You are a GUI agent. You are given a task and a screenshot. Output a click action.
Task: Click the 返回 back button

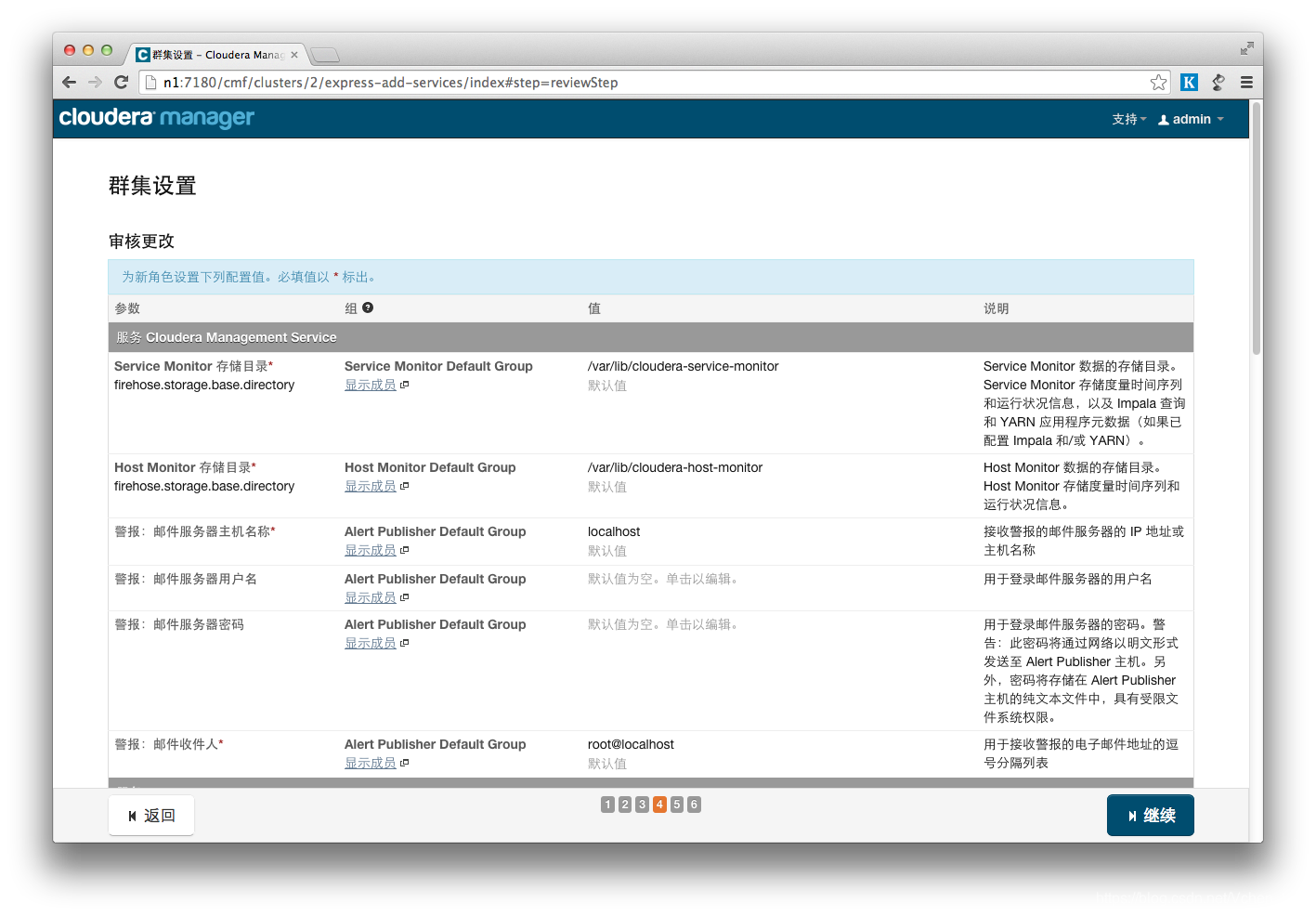[x=151, y=816]
